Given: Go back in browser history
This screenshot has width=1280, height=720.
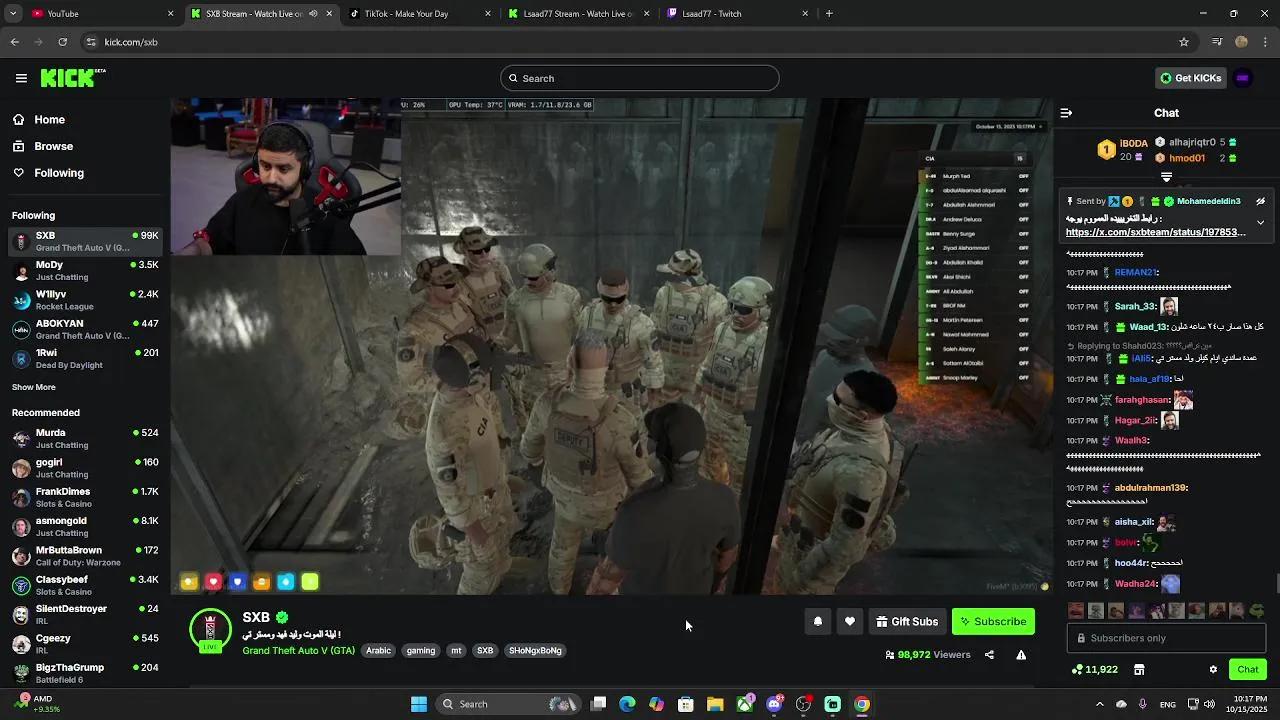Looking at the screenshot, I should tap(14, 42).
